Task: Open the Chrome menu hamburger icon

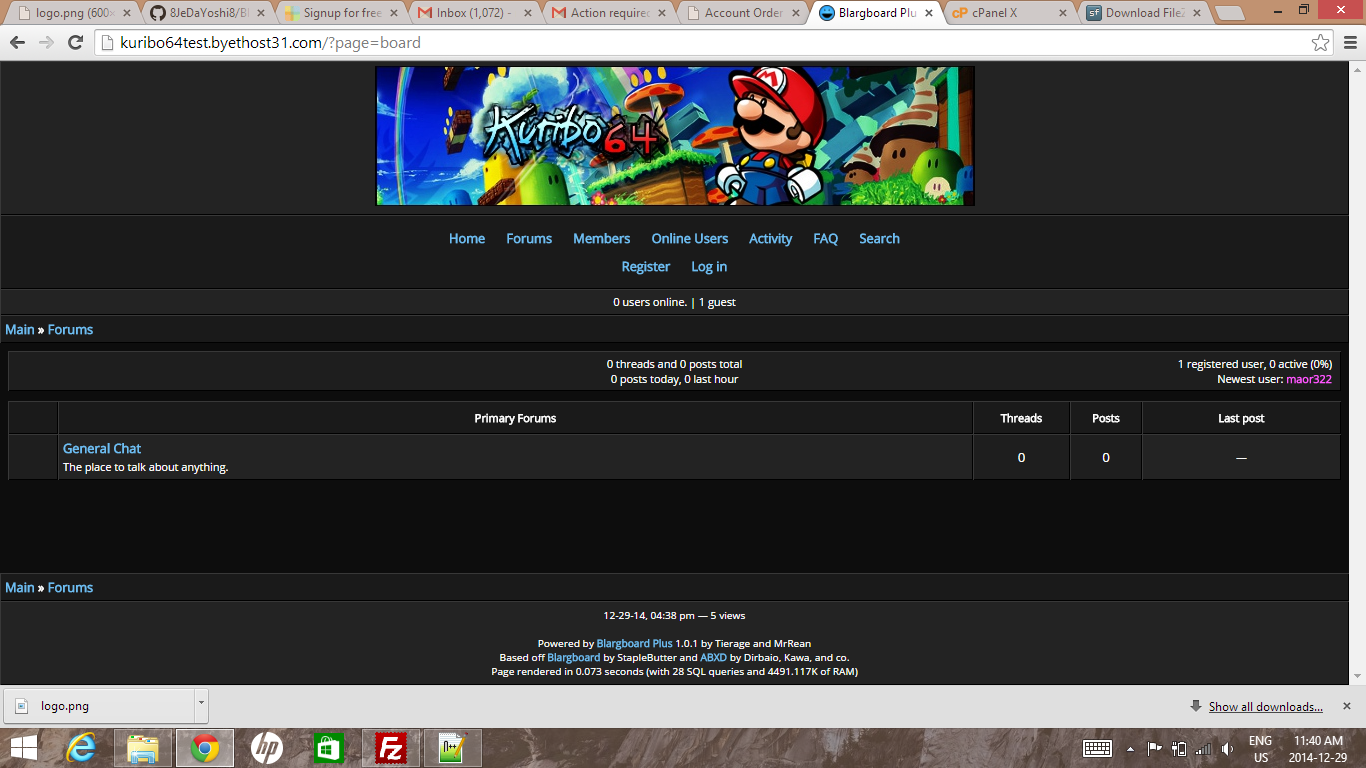Action: [x=1349, y=43]
